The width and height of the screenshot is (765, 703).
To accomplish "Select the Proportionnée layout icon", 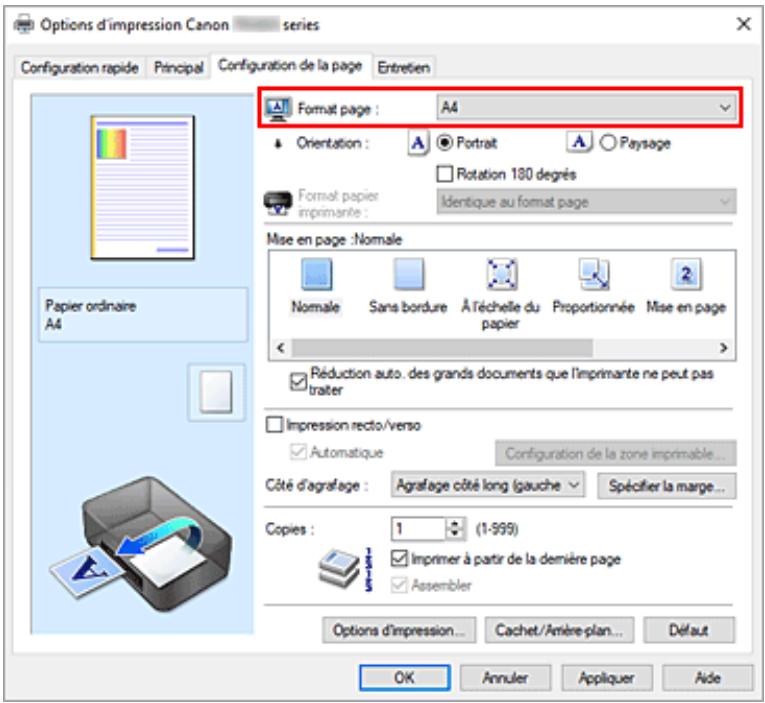I will pos(594,274).
